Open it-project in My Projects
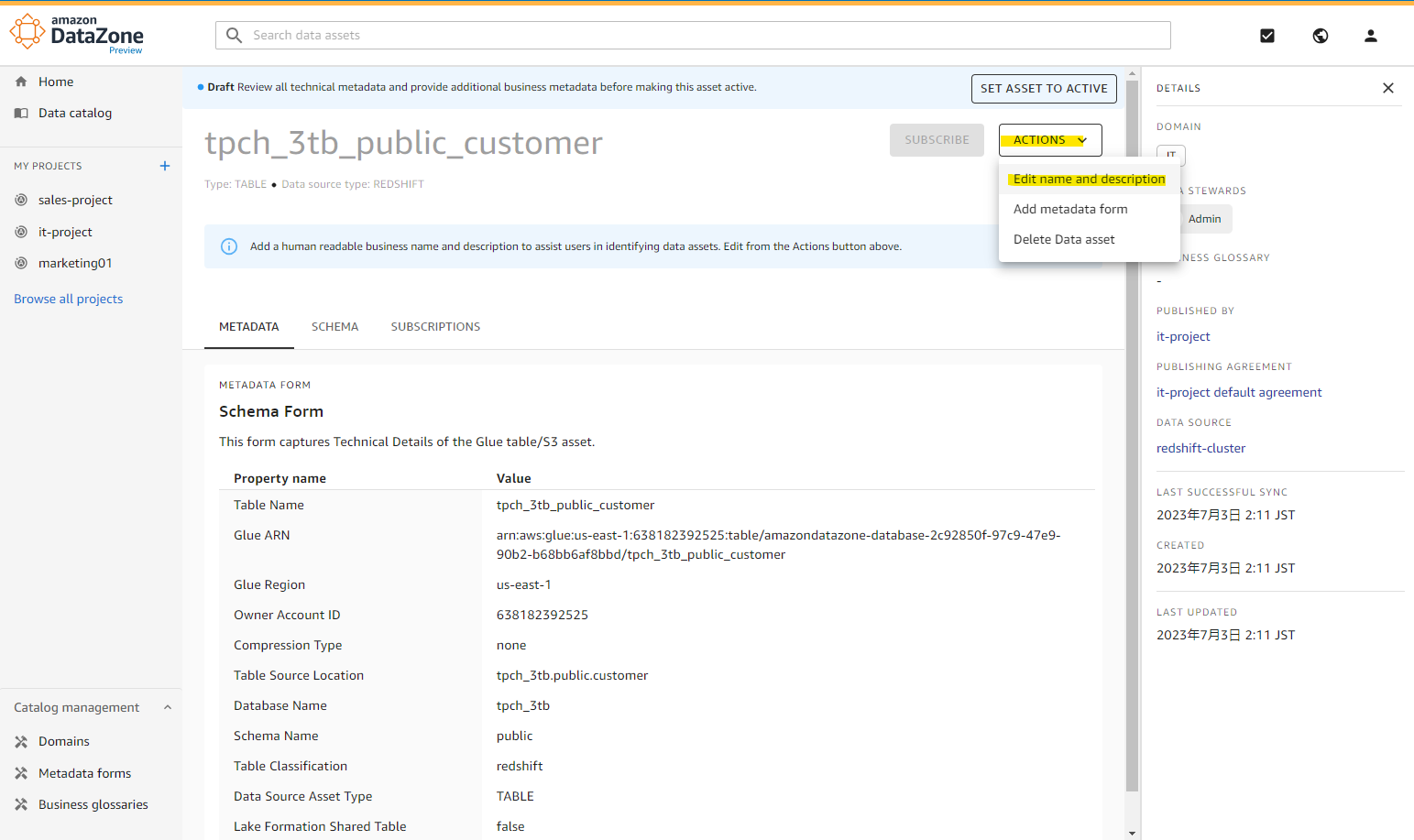The height and width of the screenshot is (840, 1414). click(65, 232)
